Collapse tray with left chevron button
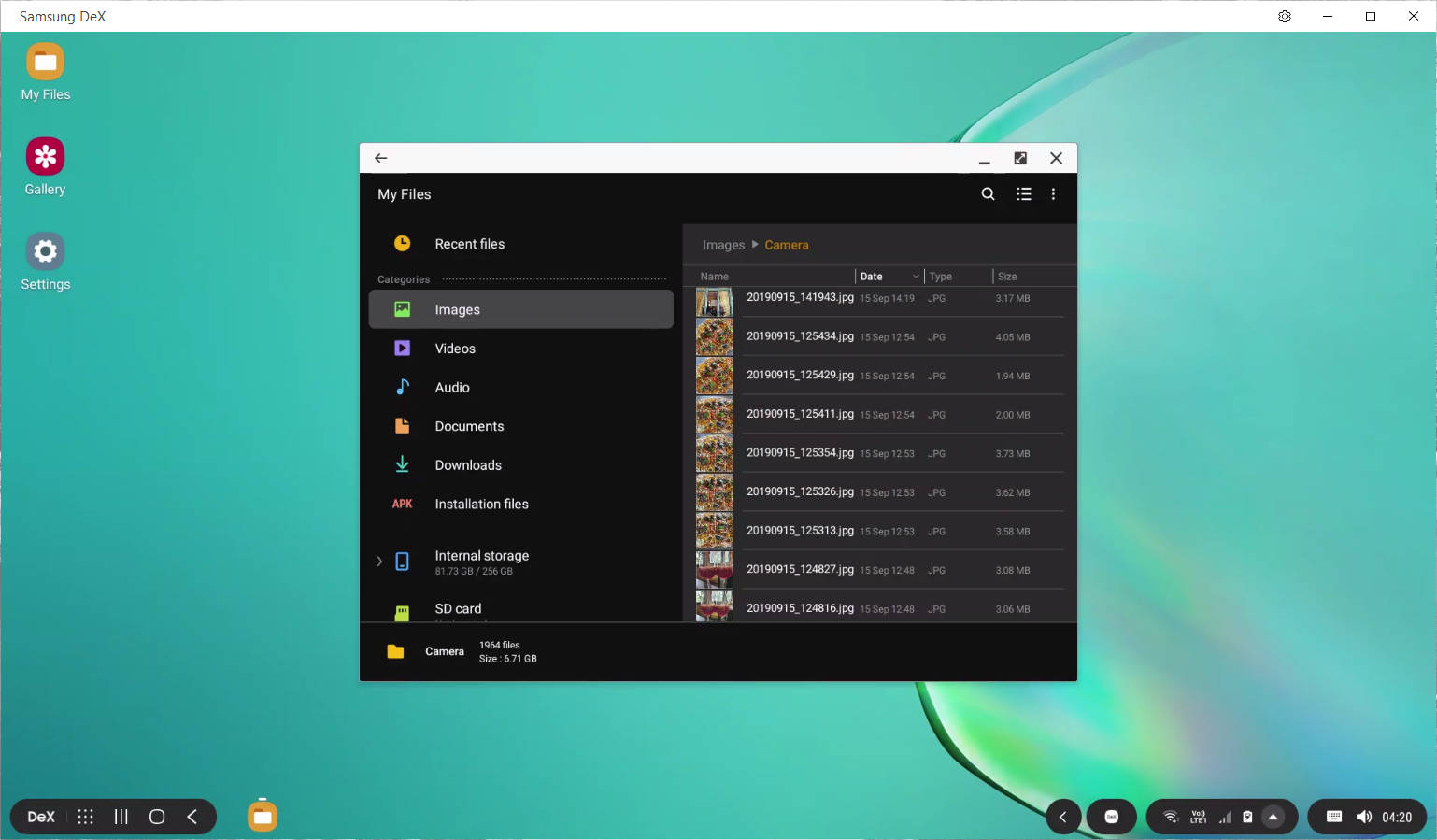 tap(1063, 817)
